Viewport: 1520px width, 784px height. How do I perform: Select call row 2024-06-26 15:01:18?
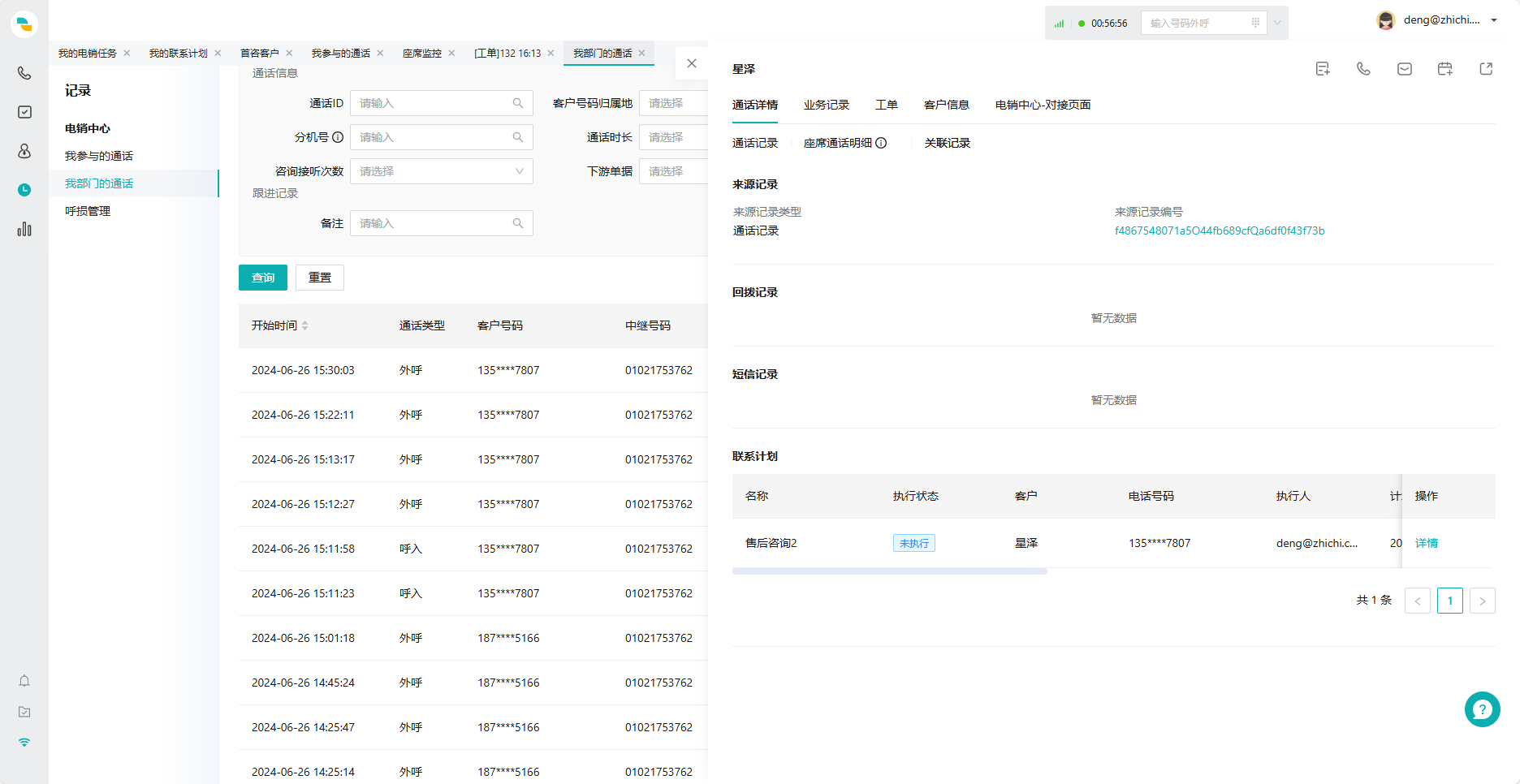473,638
